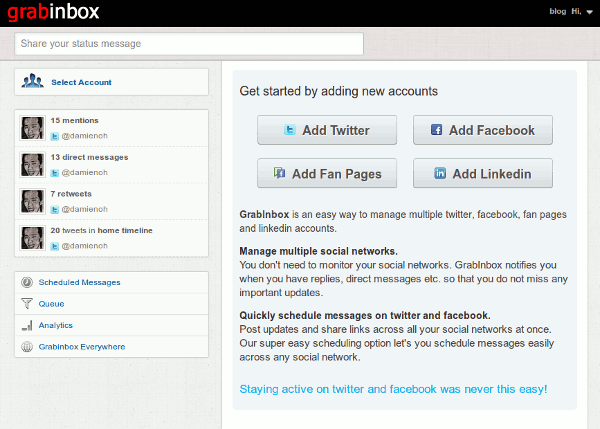Click @damienoh under 7 retweets
The width and height of the screenshot is (600, 429).
pos(85,209)
